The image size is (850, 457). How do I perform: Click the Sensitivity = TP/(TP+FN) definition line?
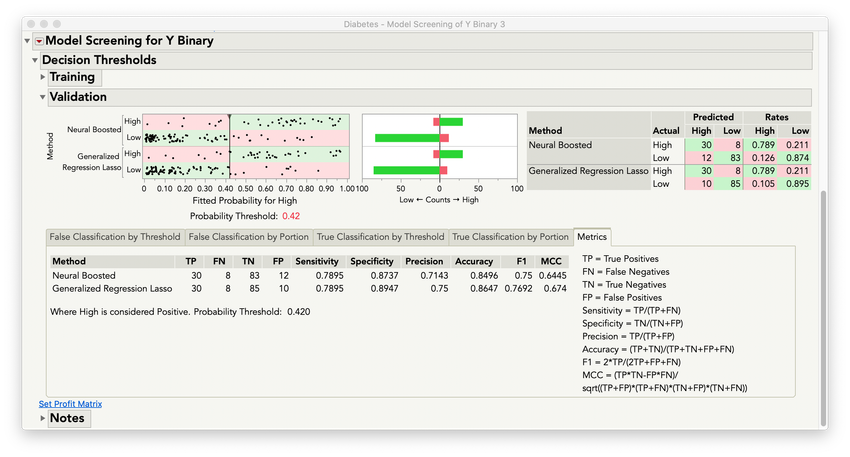631,311
